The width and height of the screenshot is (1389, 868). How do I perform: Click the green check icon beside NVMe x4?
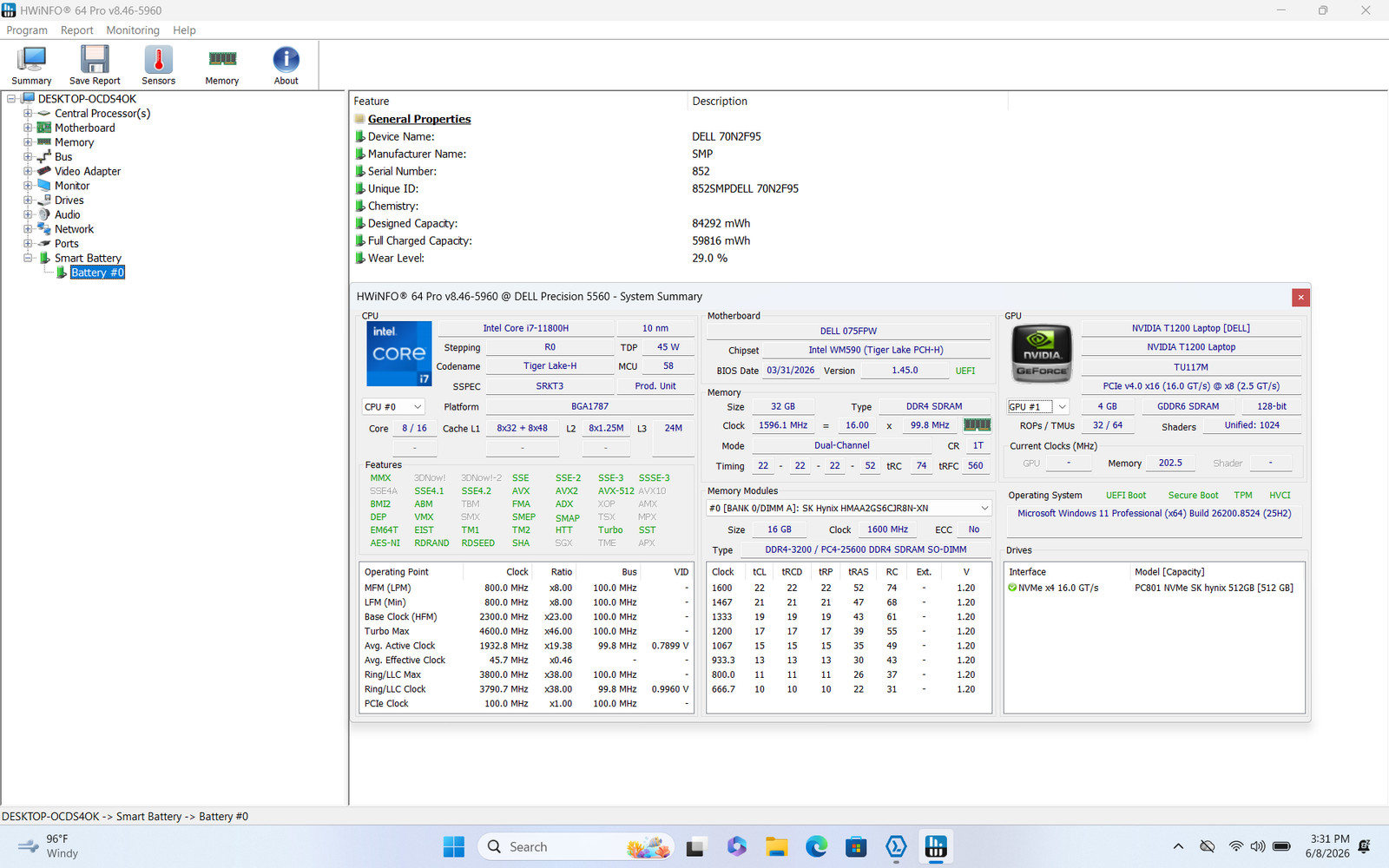tap(1011, 588)
